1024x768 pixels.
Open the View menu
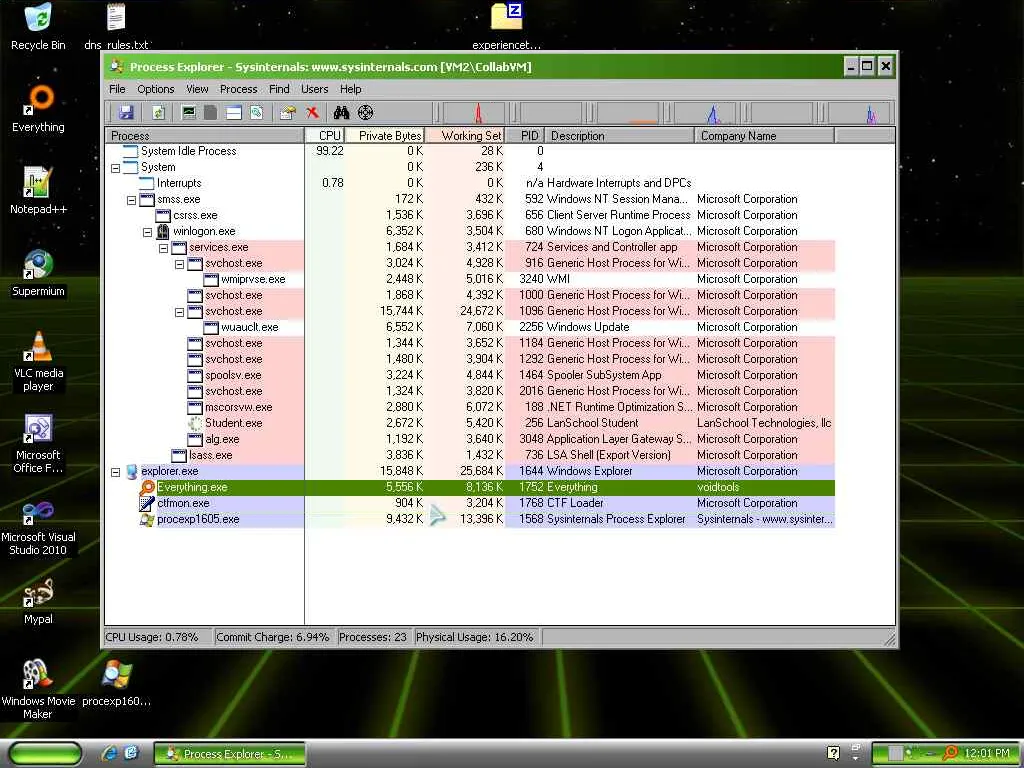click(197, 89)
